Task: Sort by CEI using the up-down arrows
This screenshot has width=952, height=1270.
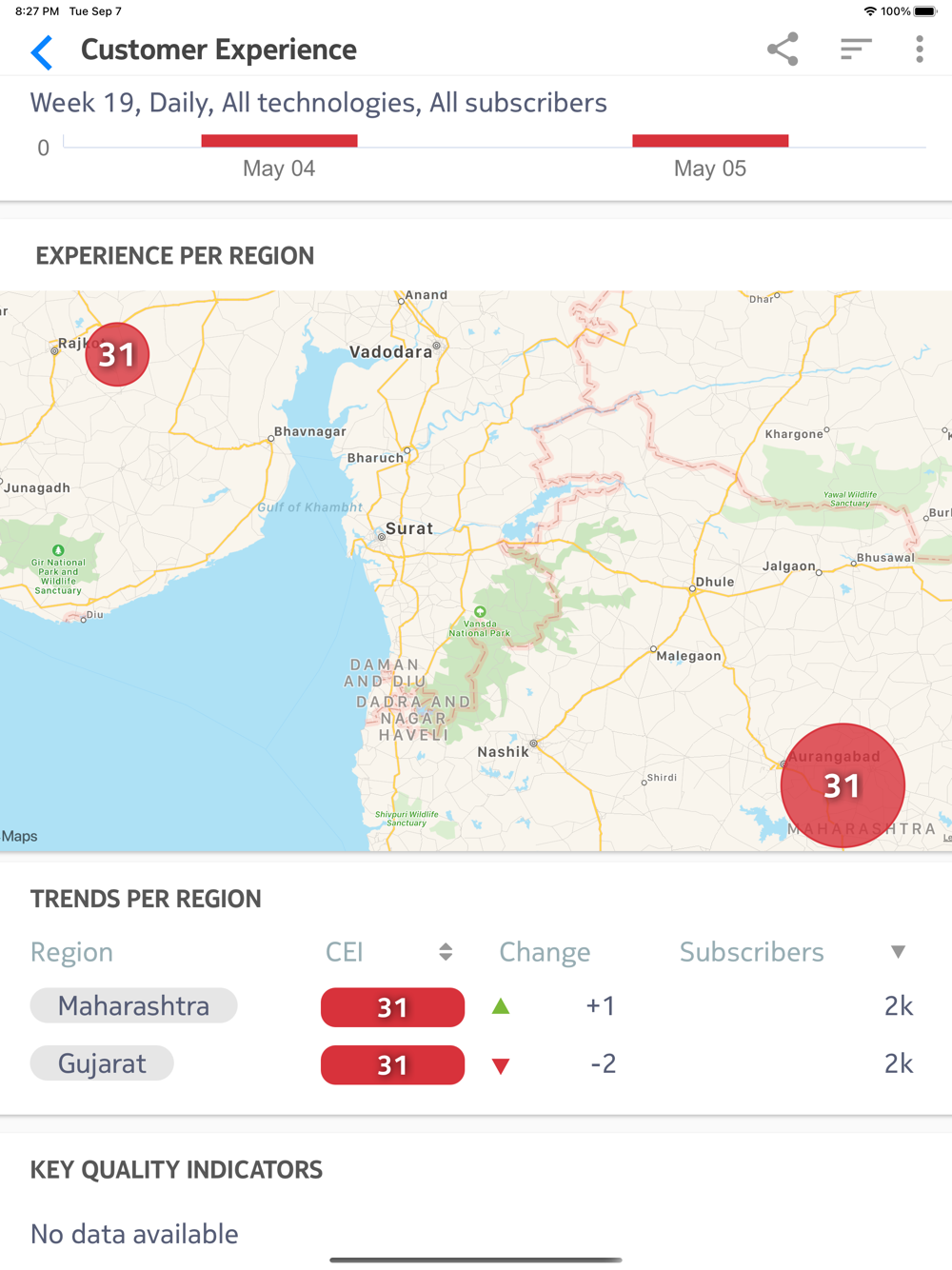Action: coord(446,952)
